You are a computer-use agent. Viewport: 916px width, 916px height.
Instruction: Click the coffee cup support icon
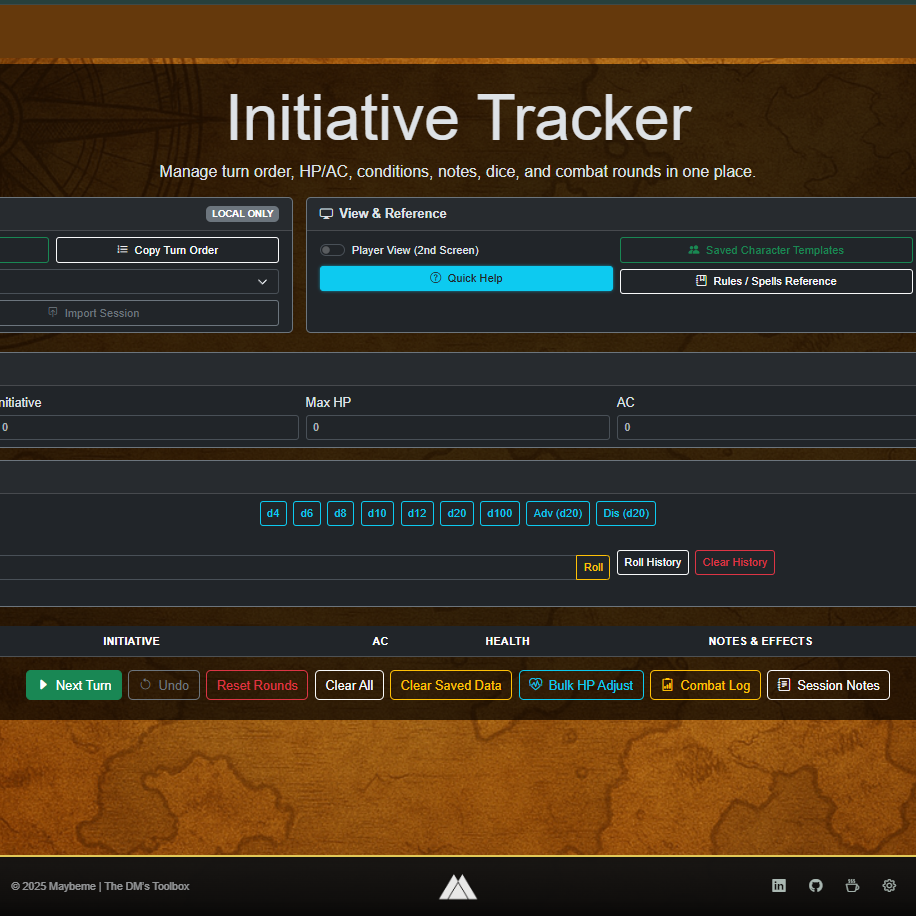click(x=852, y=886)
